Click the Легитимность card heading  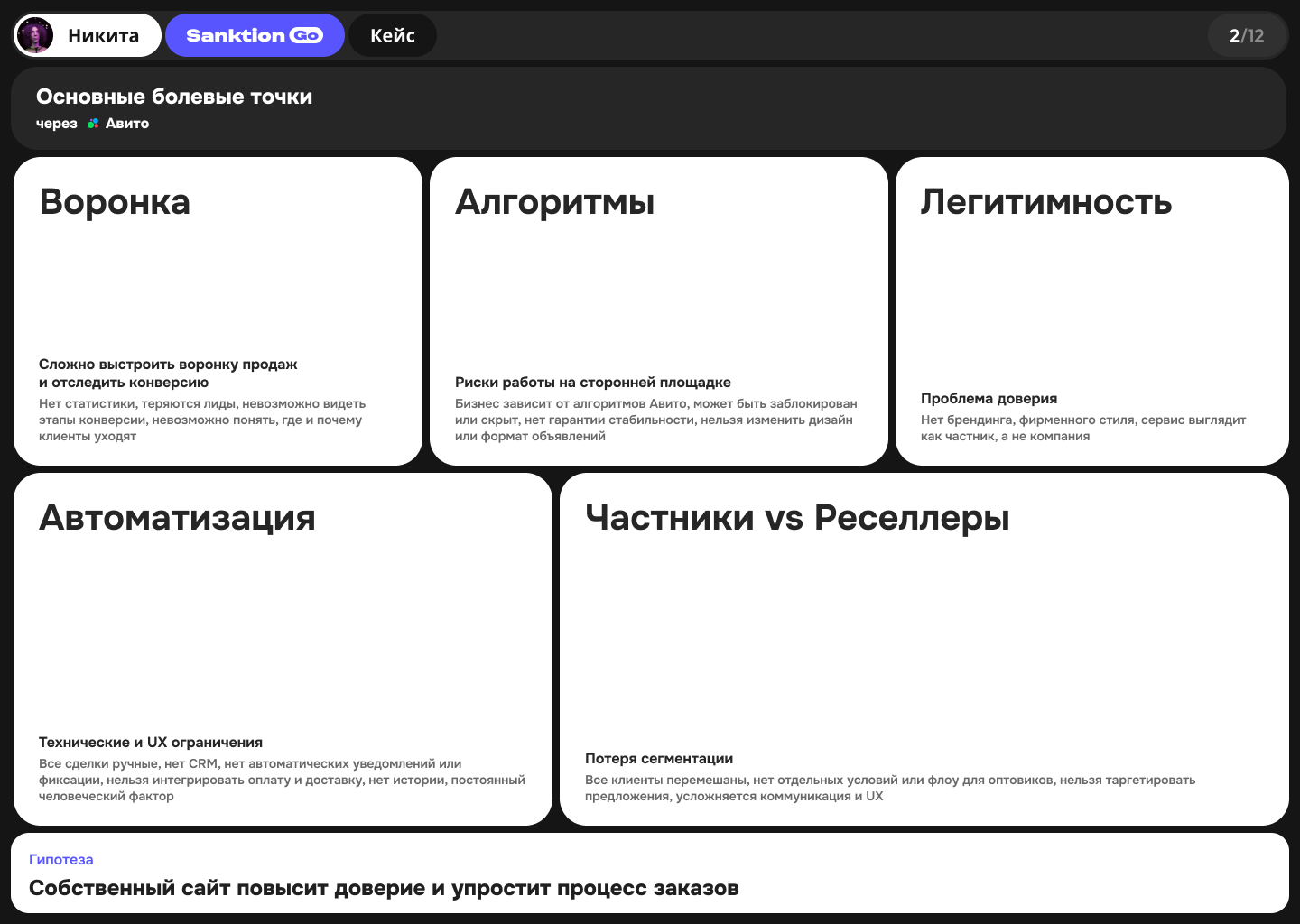tap(1045, 203)
